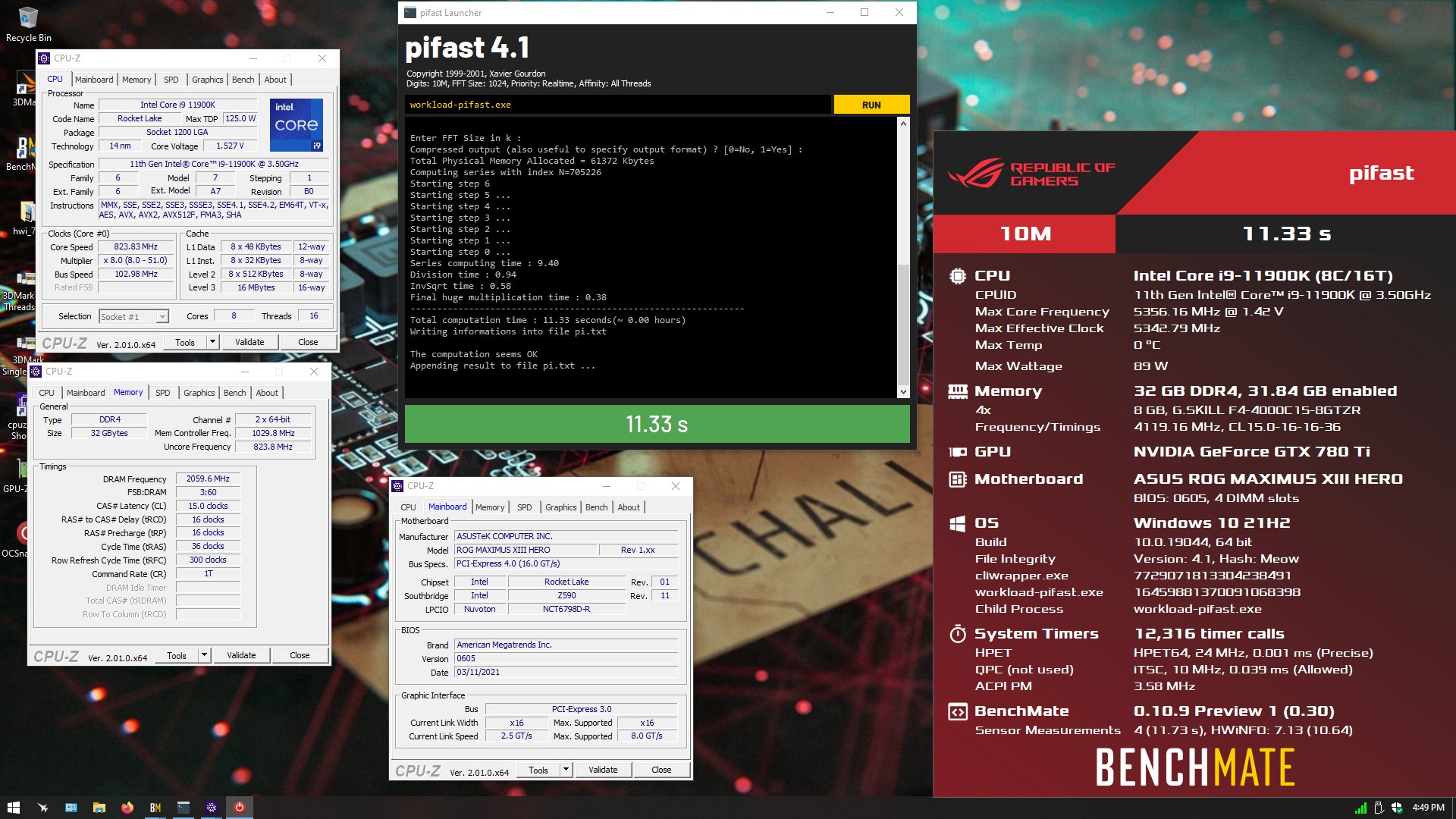Image resolution: width=1456 pixels, height=819 pixels.
Task: Launch File Explorer from the taskbar
Action: click(99, 808)
